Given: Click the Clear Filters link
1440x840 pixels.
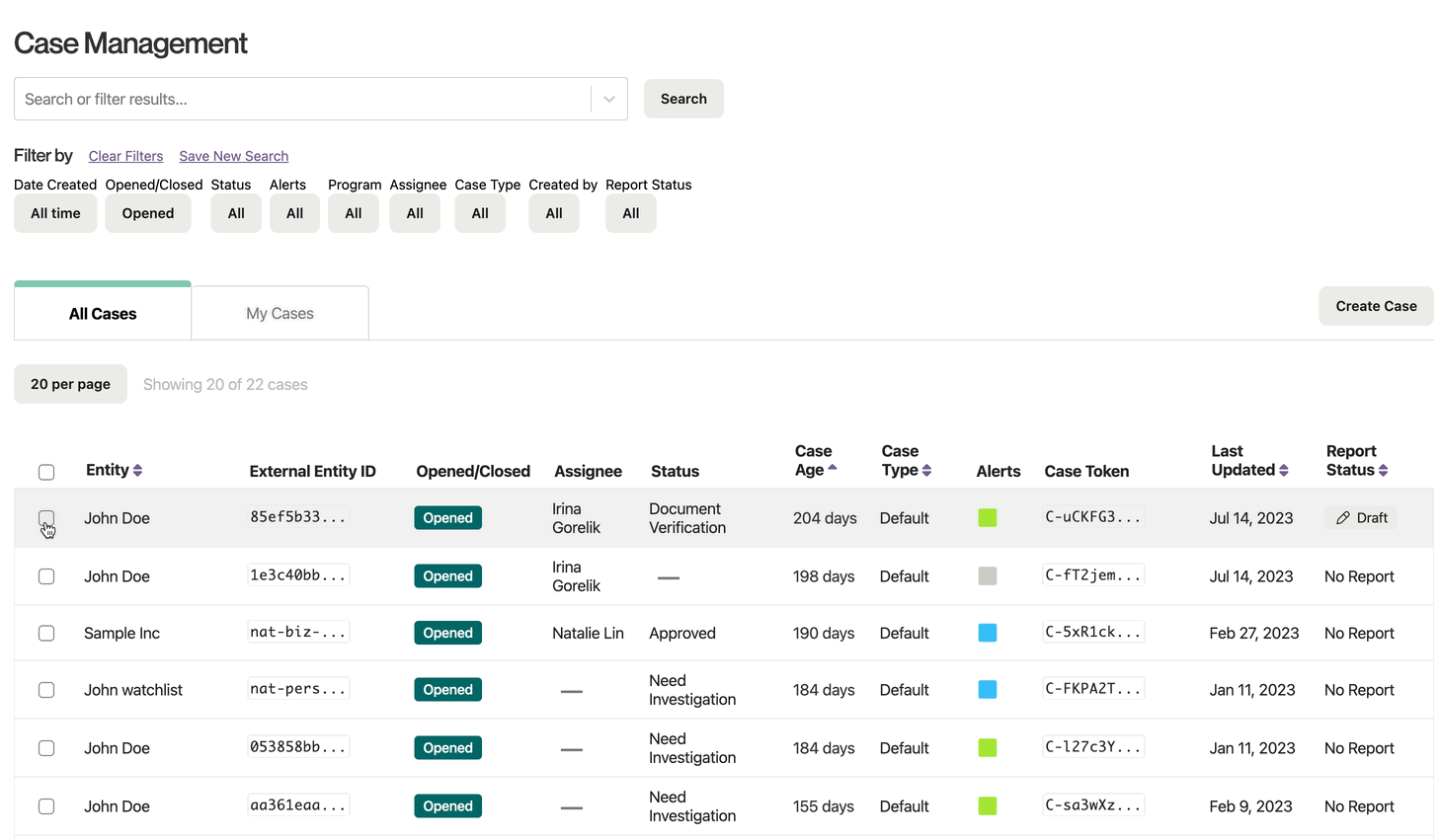Looking at the screenshot, I should pyautogui.click(x=125, y=156).
